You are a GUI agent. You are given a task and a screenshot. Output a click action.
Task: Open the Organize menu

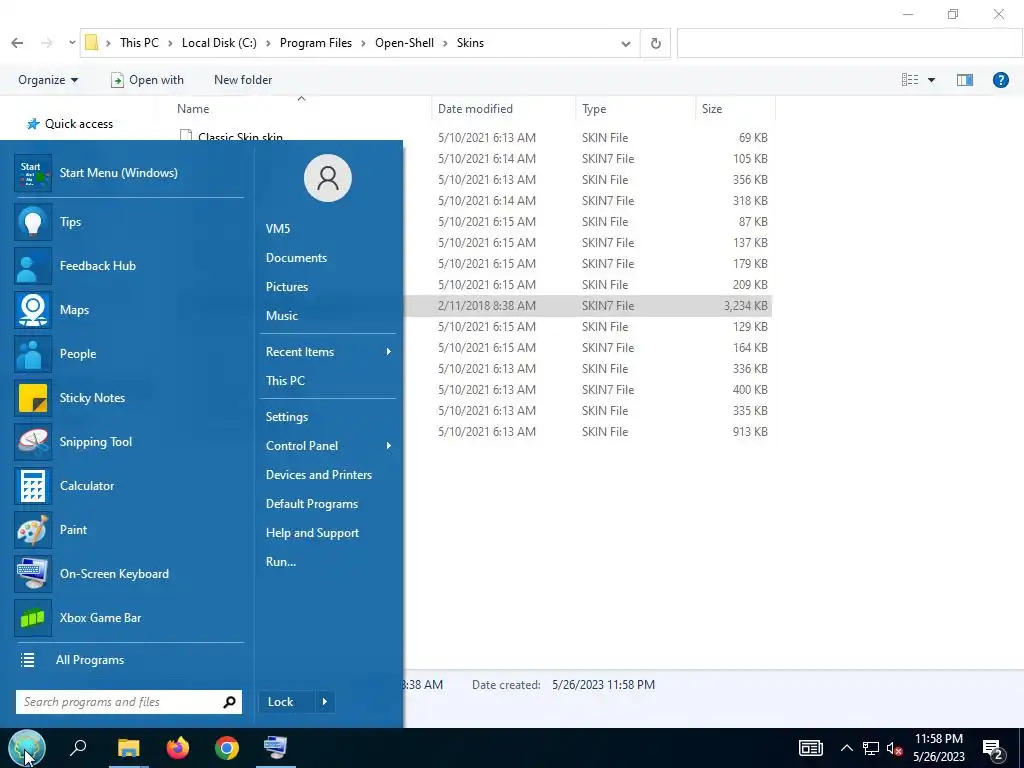pyautogui.click(x=48, y=80)
